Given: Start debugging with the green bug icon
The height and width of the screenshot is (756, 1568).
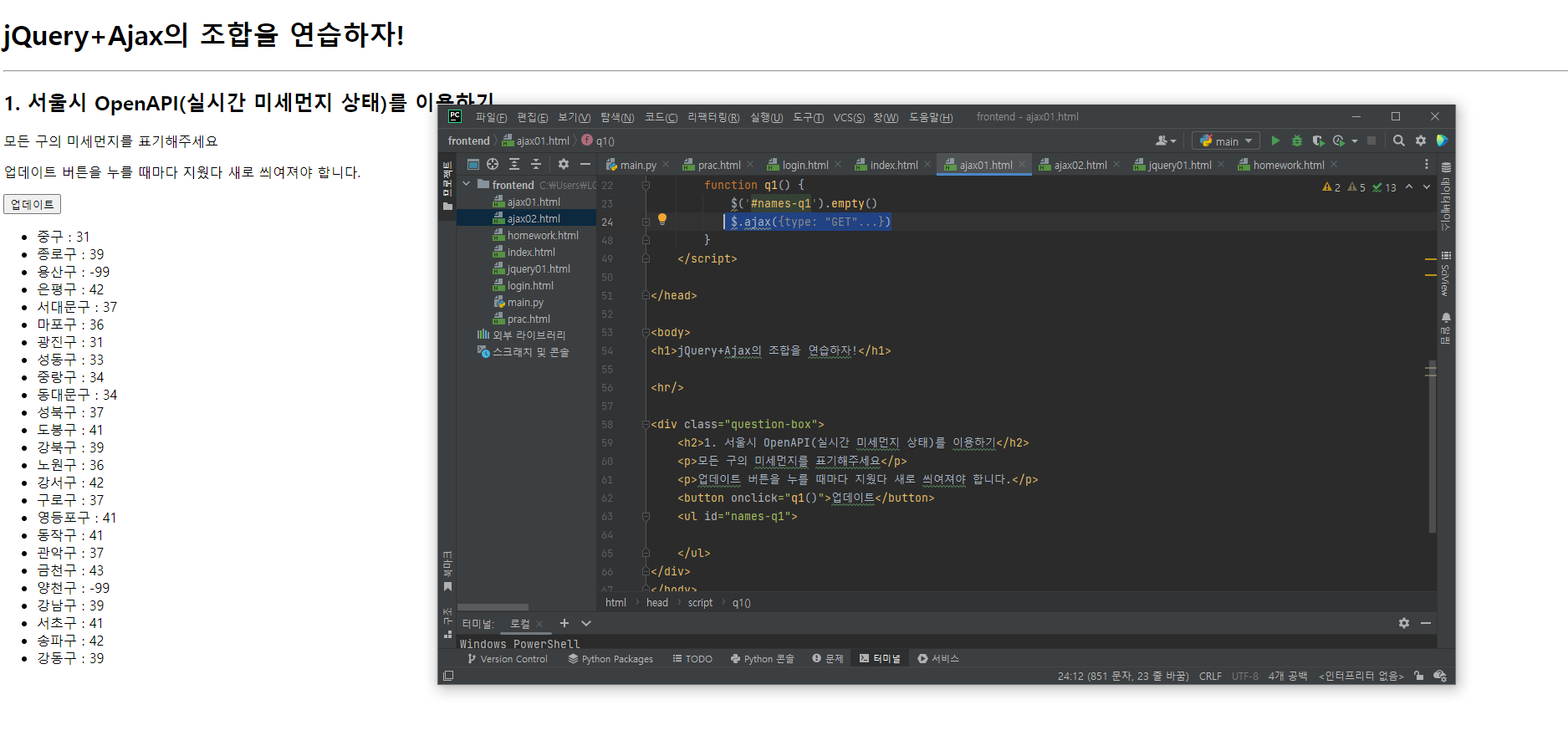Looking at the screenshot, I should click(1297, 140).
